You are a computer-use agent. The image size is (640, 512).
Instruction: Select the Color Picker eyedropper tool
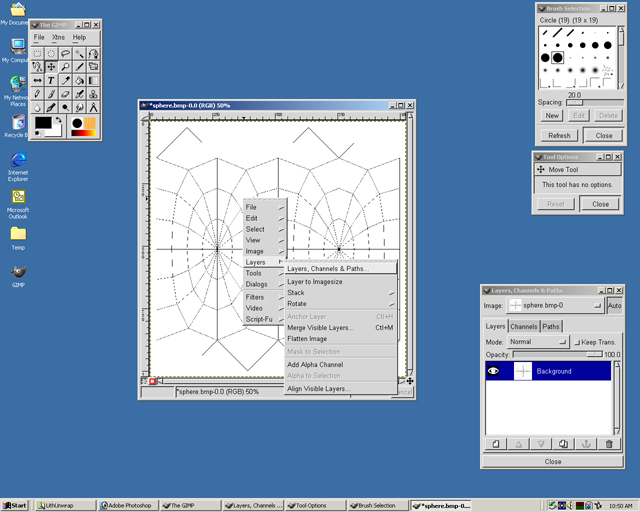(65, 80)
